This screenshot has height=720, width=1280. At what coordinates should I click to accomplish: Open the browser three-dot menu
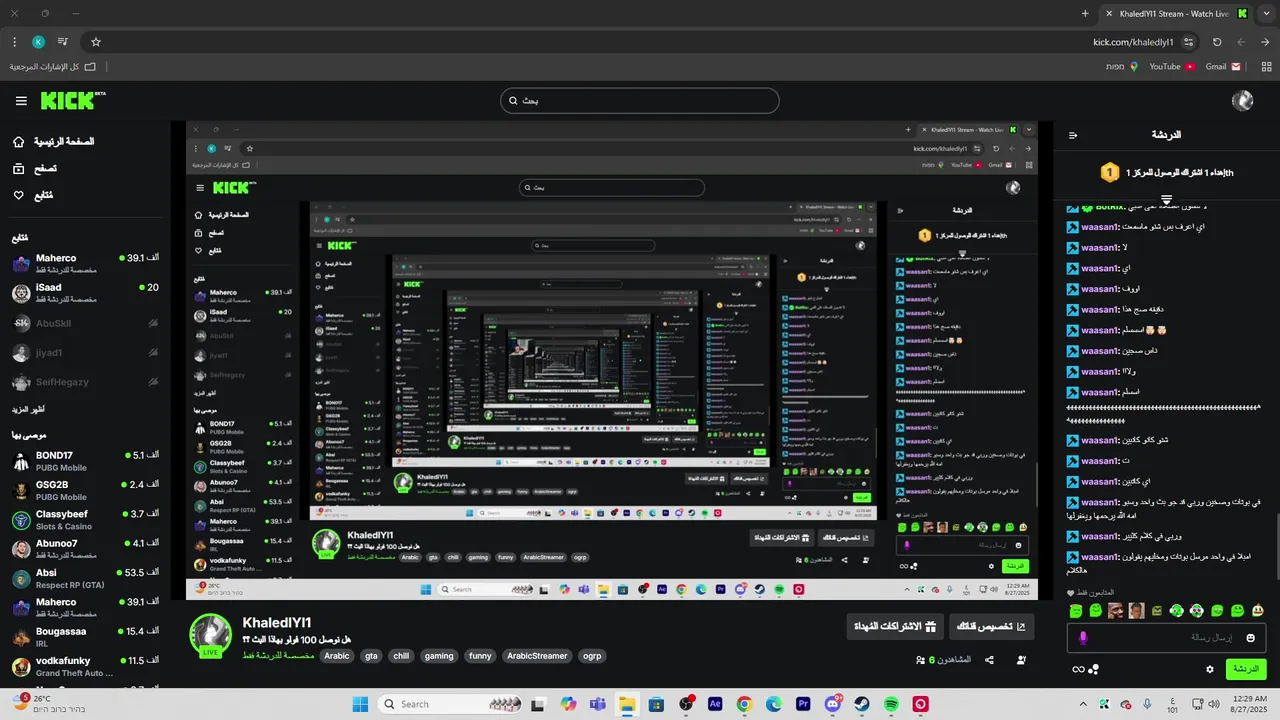click(x=14, y=42)
